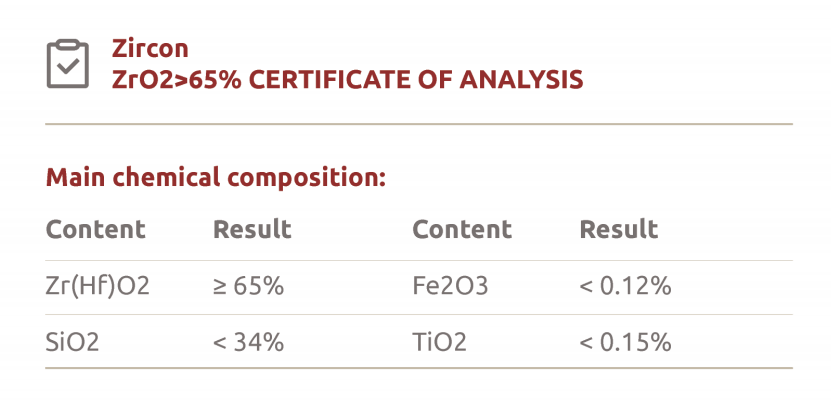831x400 pixels.
Task: Click the Result header above < 0.12%
Action: point(619,228)
